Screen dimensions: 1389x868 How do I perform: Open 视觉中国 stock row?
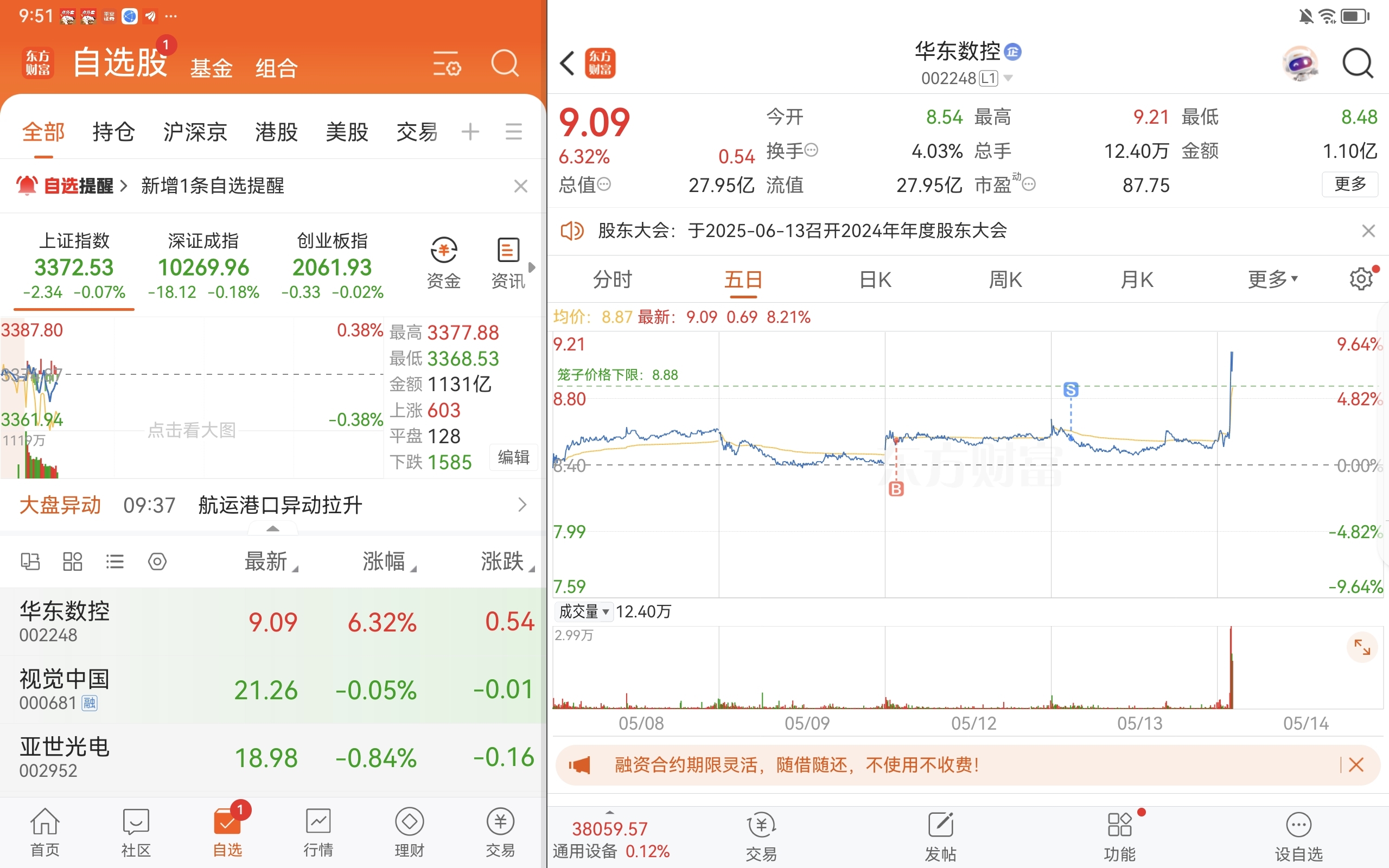[272, 690]
